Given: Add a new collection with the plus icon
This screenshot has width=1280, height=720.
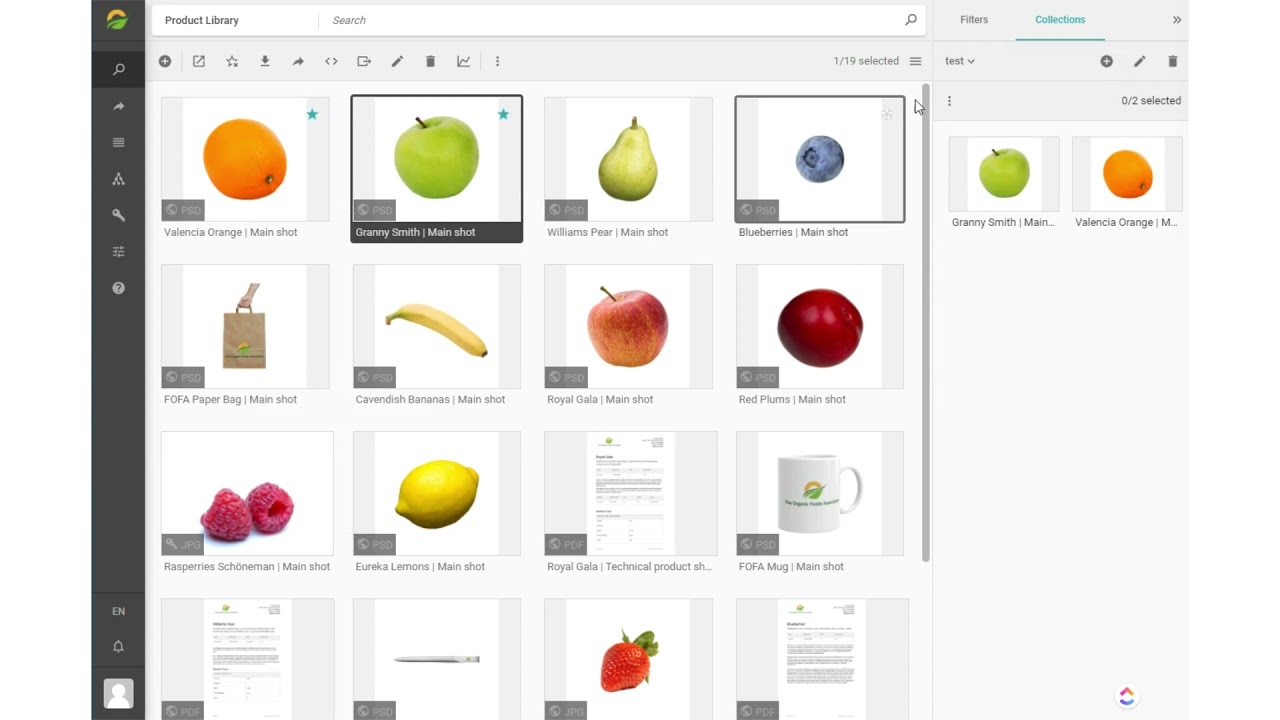Looking at the screenshot, I should click(1106, 61).
